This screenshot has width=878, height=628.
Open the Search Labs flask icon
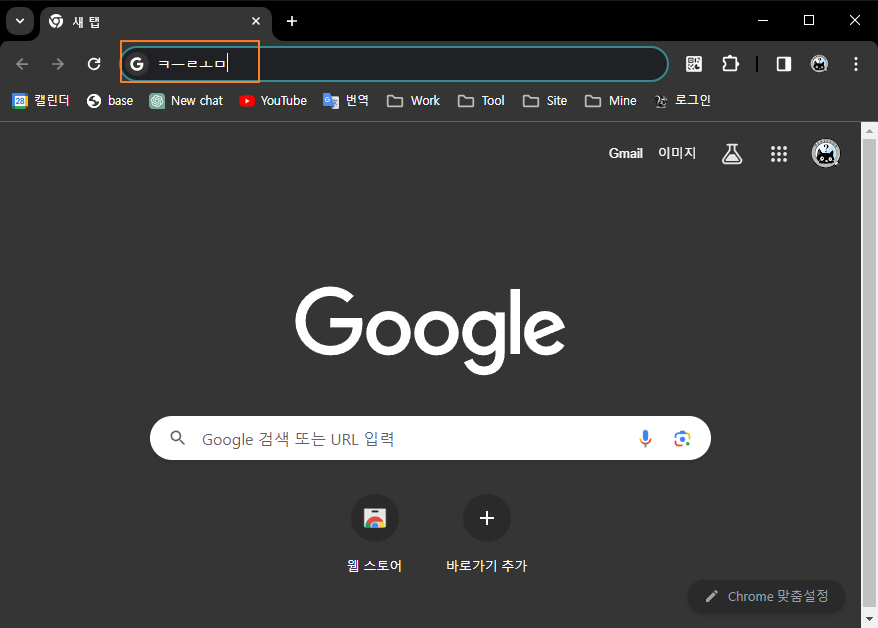tap(732, 153)
